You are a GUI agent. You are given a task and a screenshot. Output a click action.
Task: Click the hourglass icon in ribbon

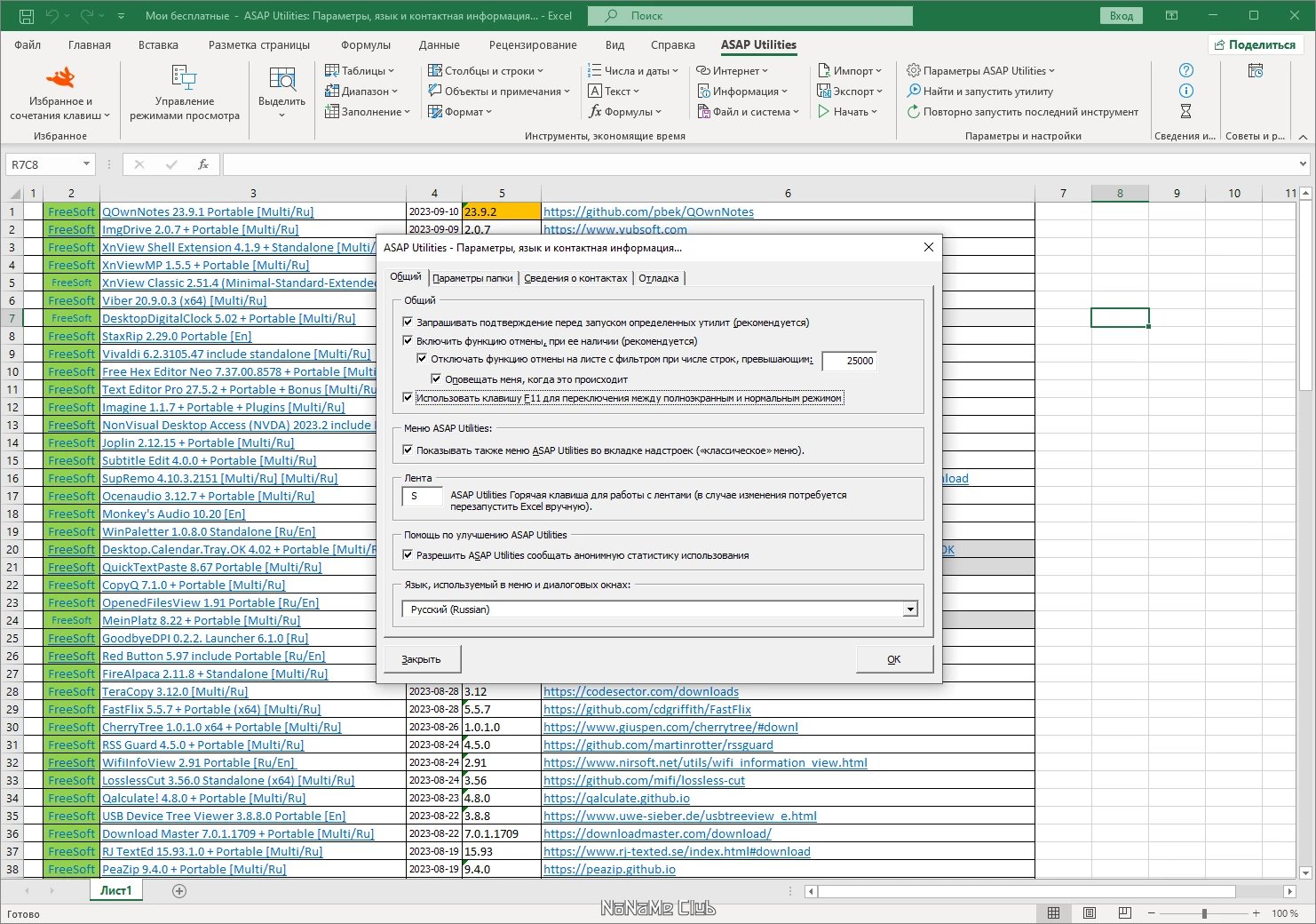click(1185, 112)
